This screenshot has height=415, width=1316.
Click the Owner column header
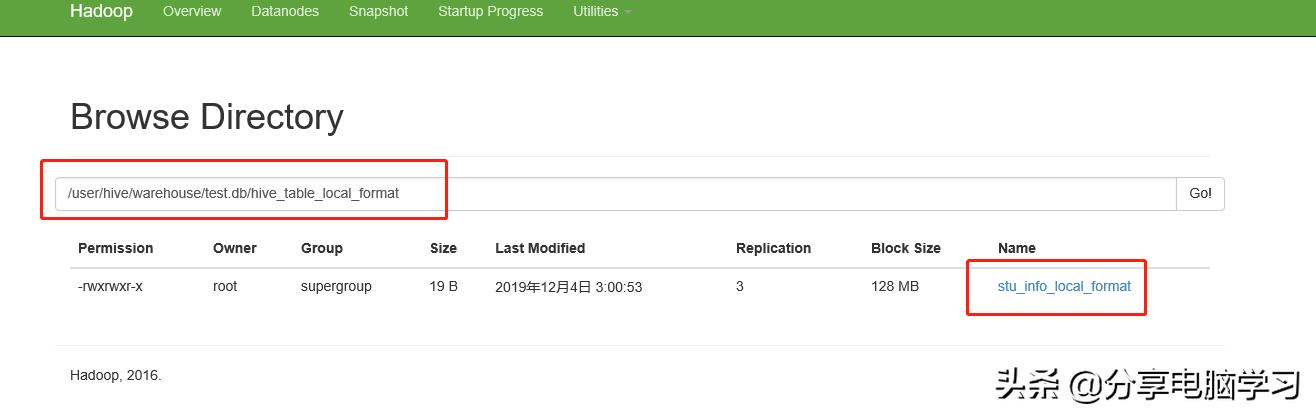tap(235, 248)
